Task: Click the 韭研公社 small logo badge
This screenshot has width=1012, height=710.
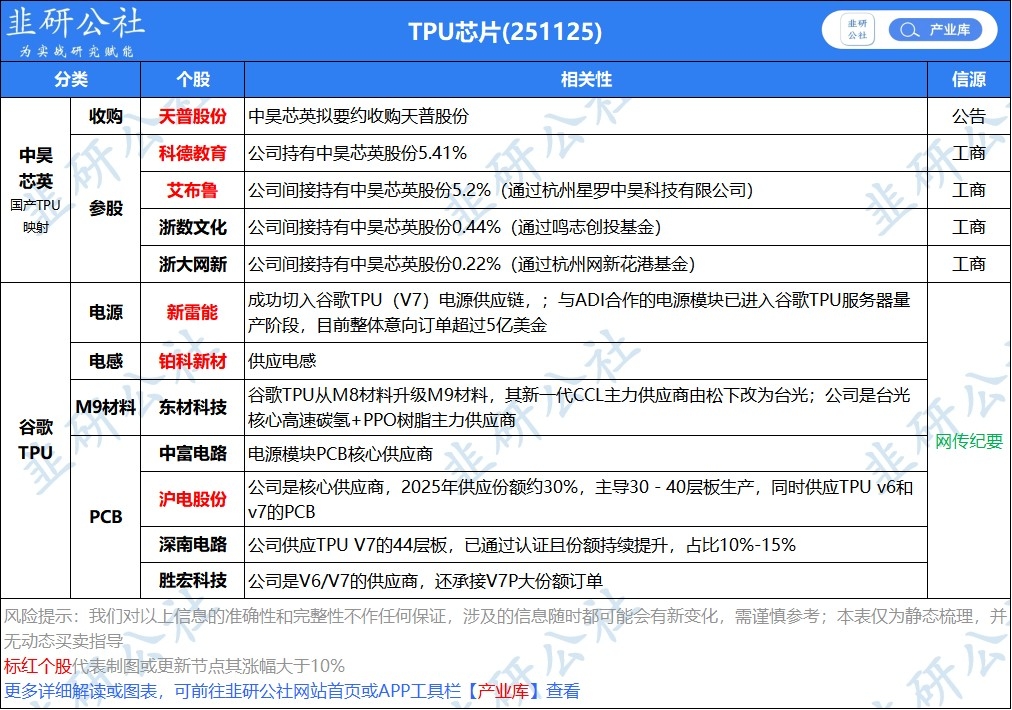Action: [x=857, y=30]
